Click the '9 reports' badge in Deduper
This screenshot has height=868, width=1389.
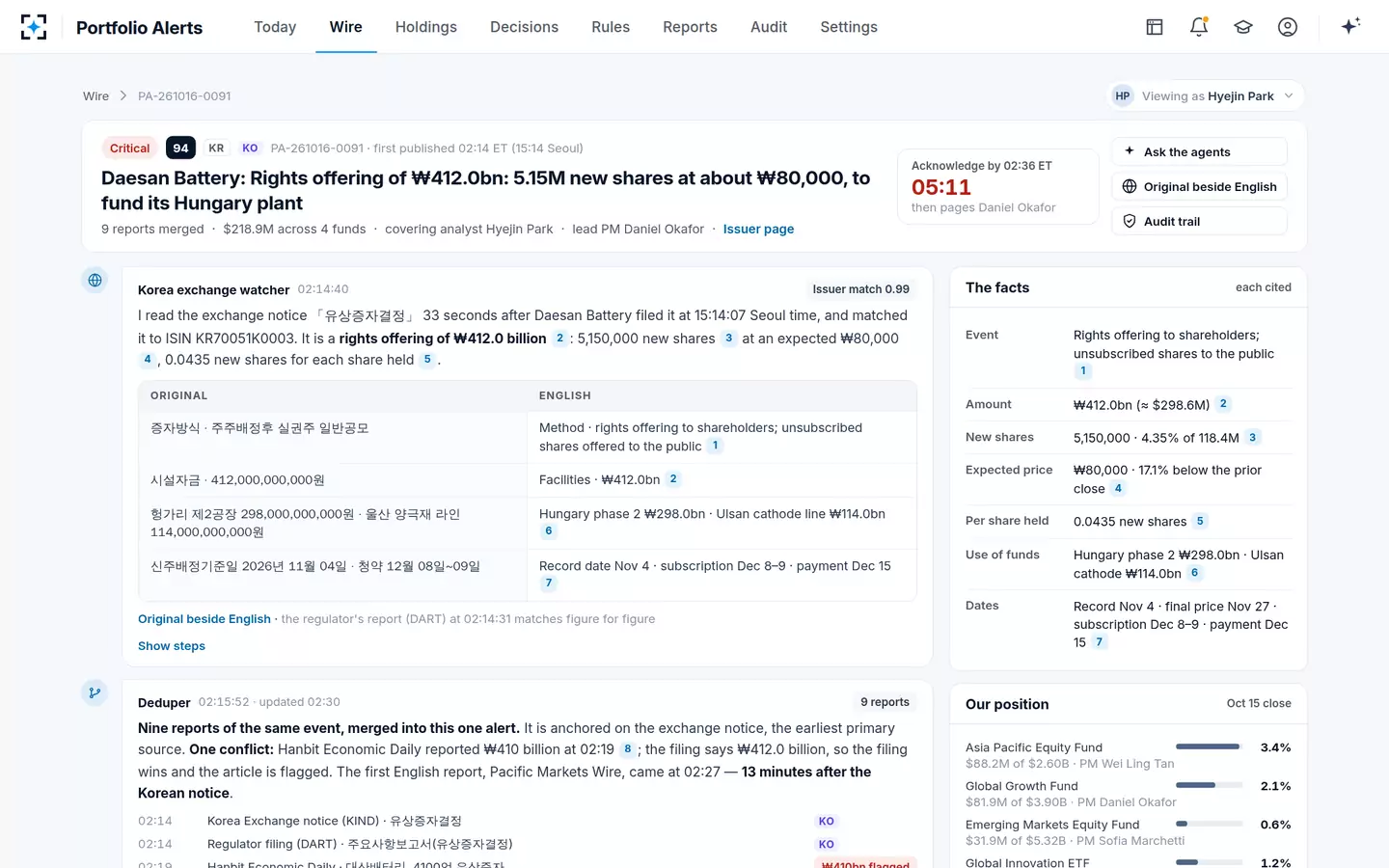(885, 702)
